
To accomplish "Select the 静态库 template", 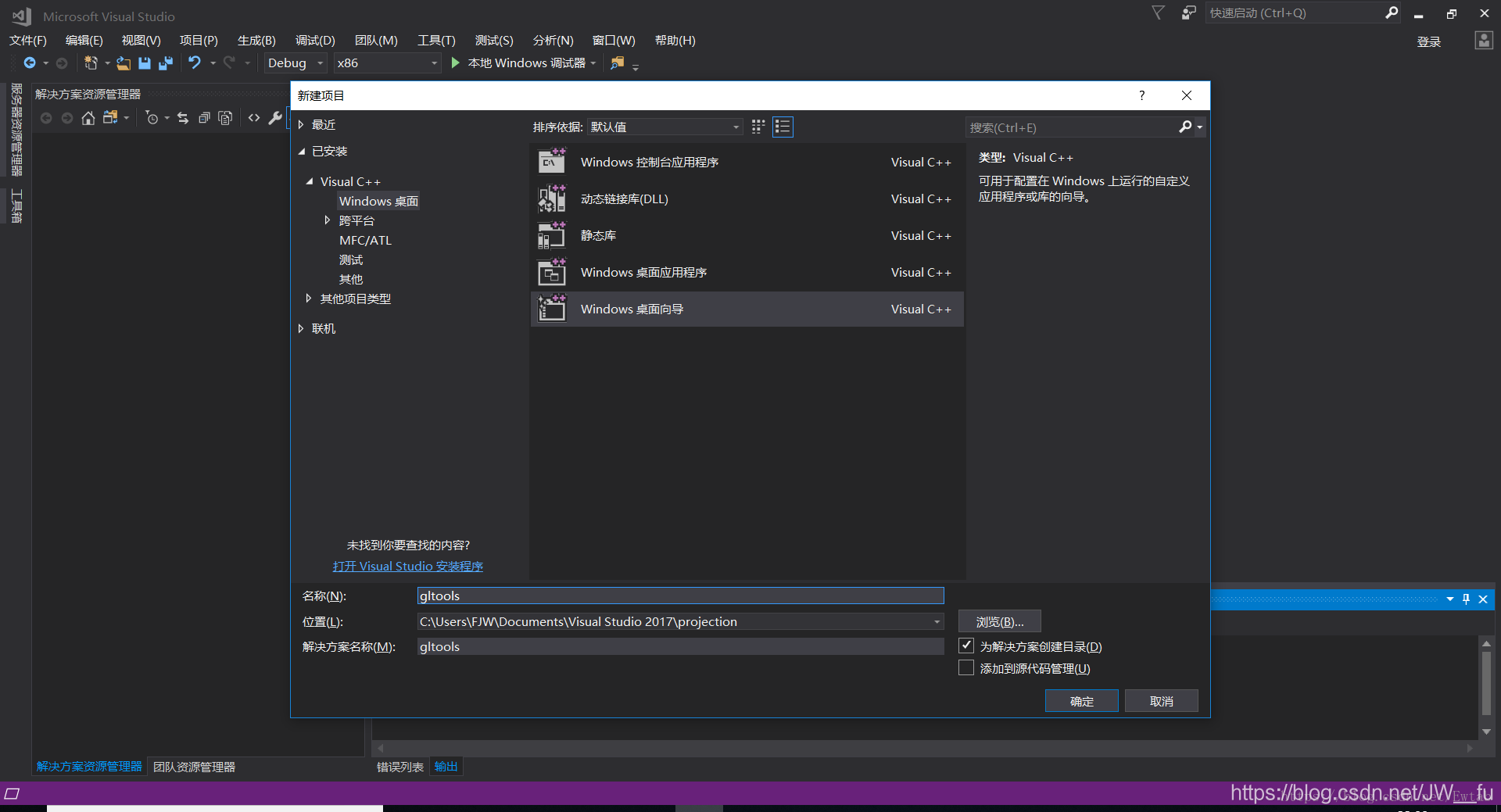I will point(747,236).
